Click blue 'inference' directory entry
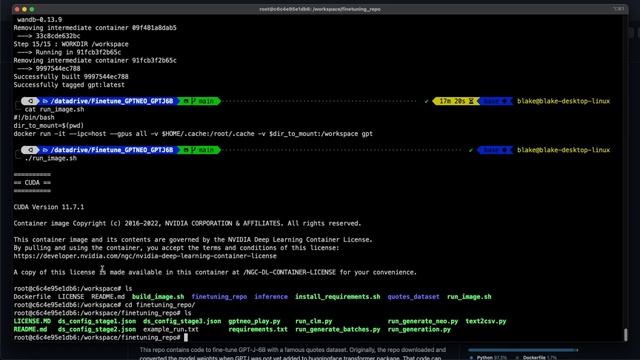Screen dimensions: 640x360 (x=271, y=297)
